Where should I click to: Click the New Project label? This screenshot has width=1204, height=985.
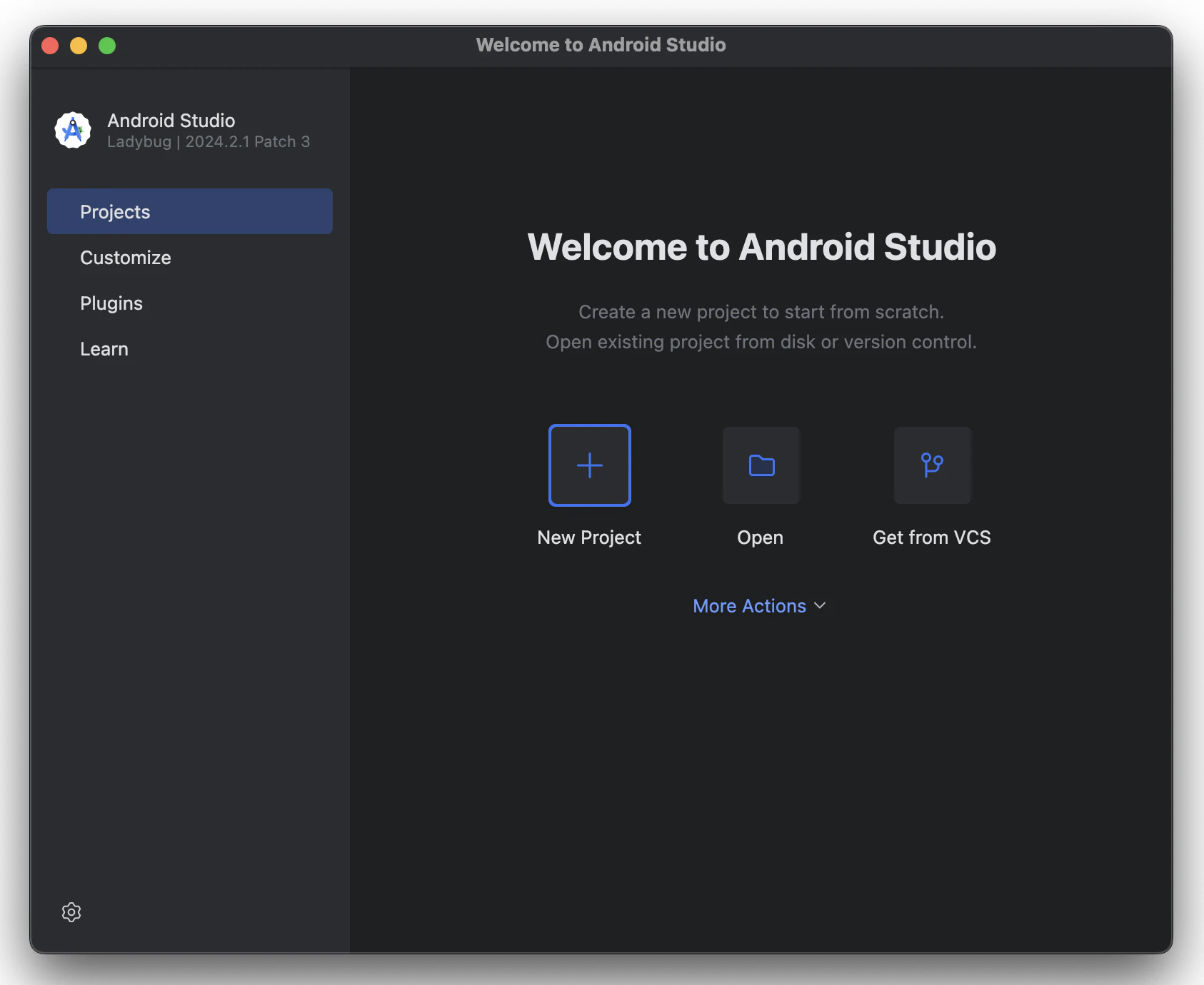[589, 537]
